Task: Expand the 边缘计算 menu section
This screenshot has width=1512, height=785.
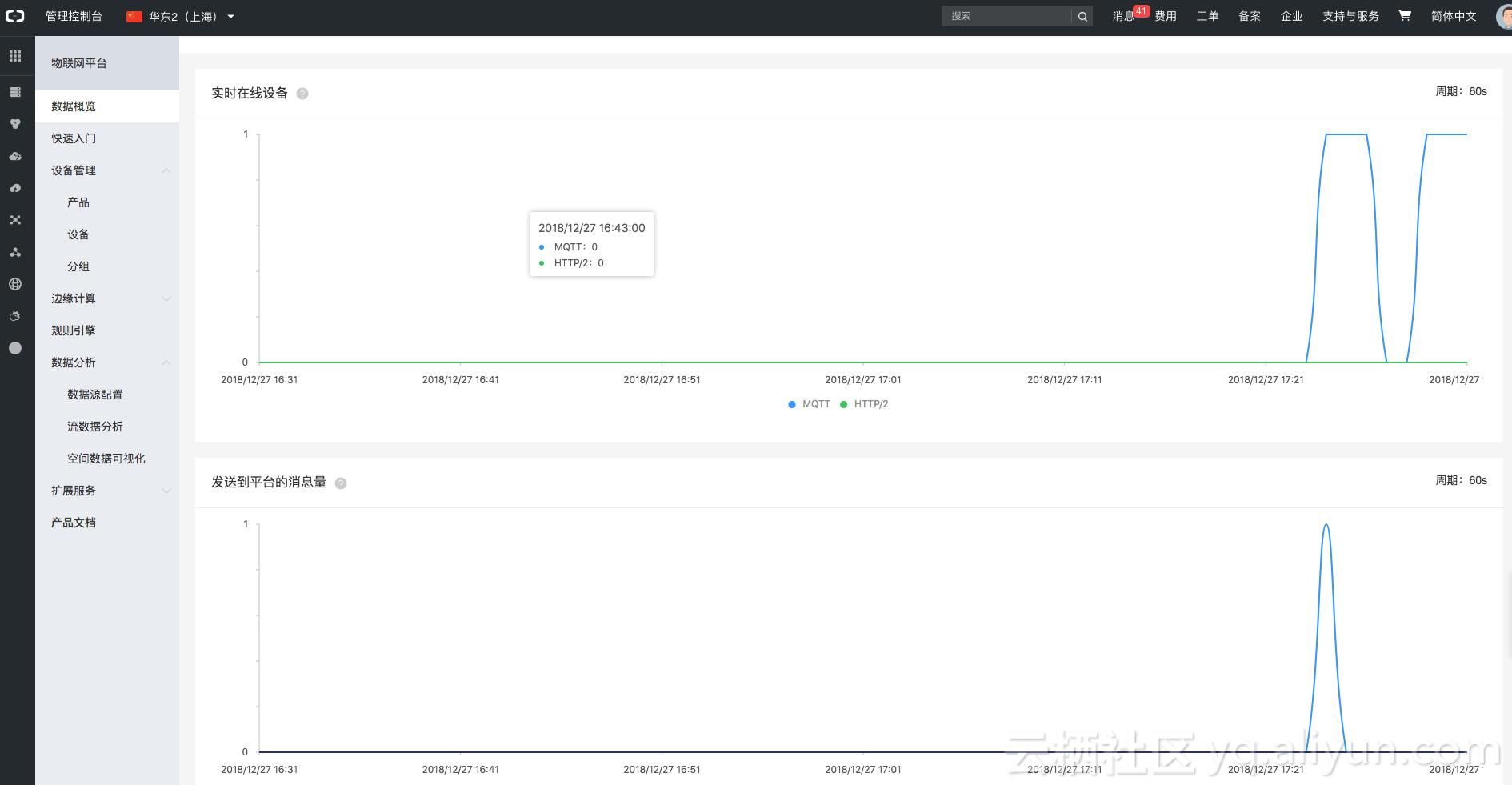Action: point(166,298)
